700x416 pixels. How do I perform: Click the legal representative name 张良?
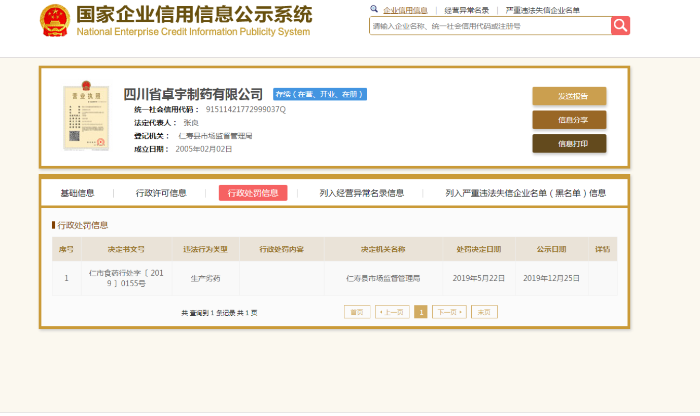(191, 123)
